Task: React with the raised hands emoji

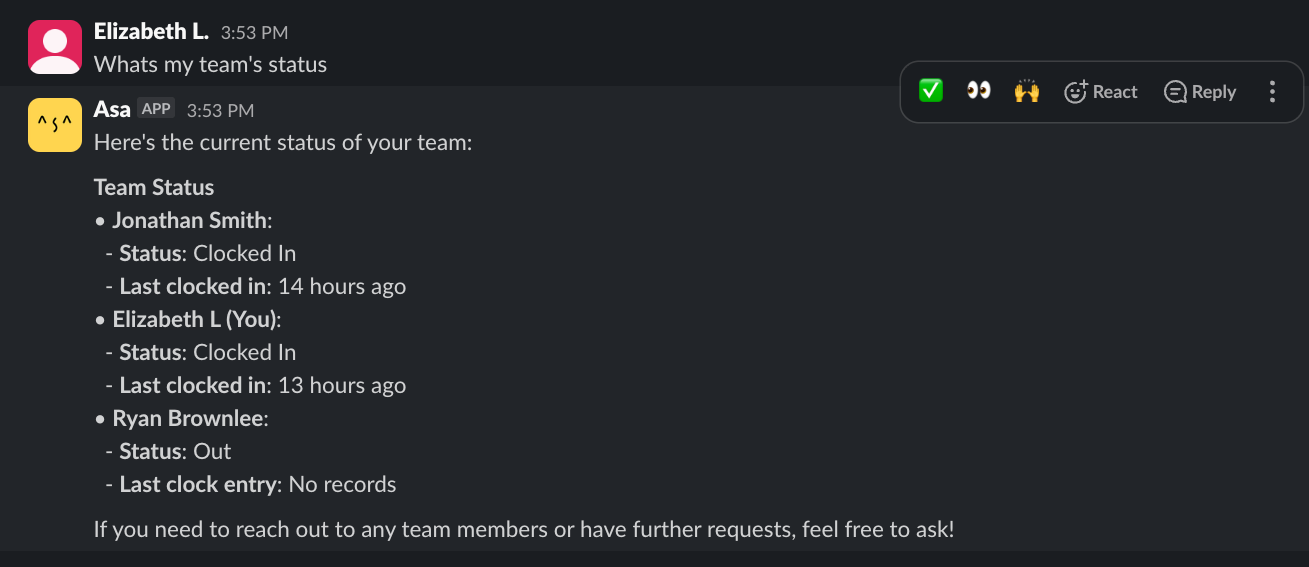Action: pyautogui.click(x=1027, y=92)
